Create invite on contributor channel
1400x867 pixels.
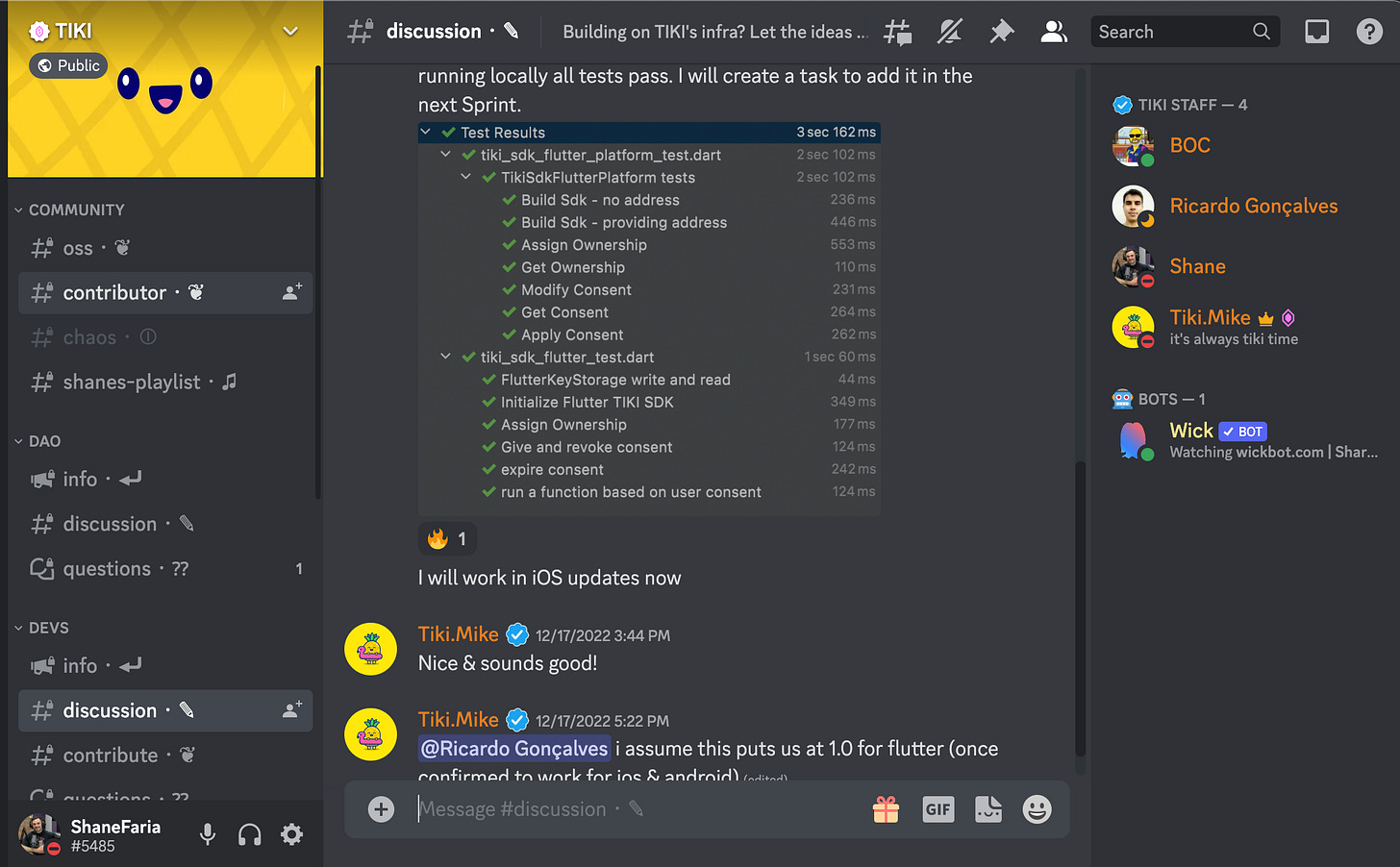click(292, 292)
